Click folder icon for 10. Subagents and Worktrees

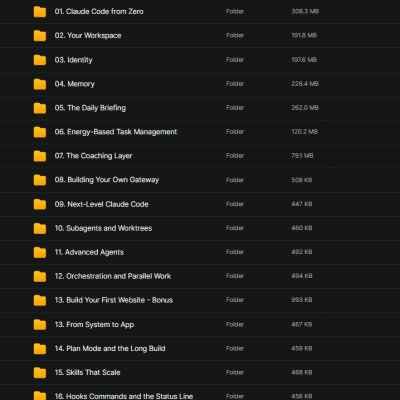(x=40, y=228)
